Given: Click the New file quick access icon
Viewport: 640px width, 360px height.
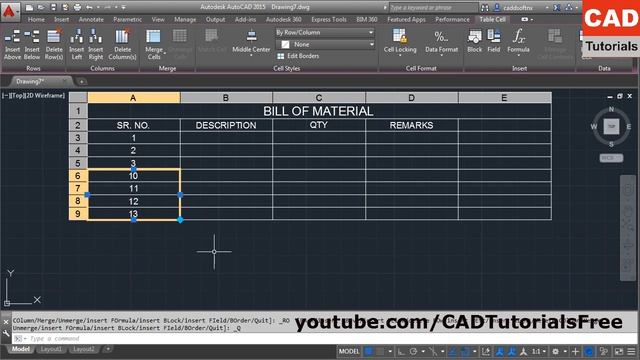Looking at the screenshot, I should [29, 7].
